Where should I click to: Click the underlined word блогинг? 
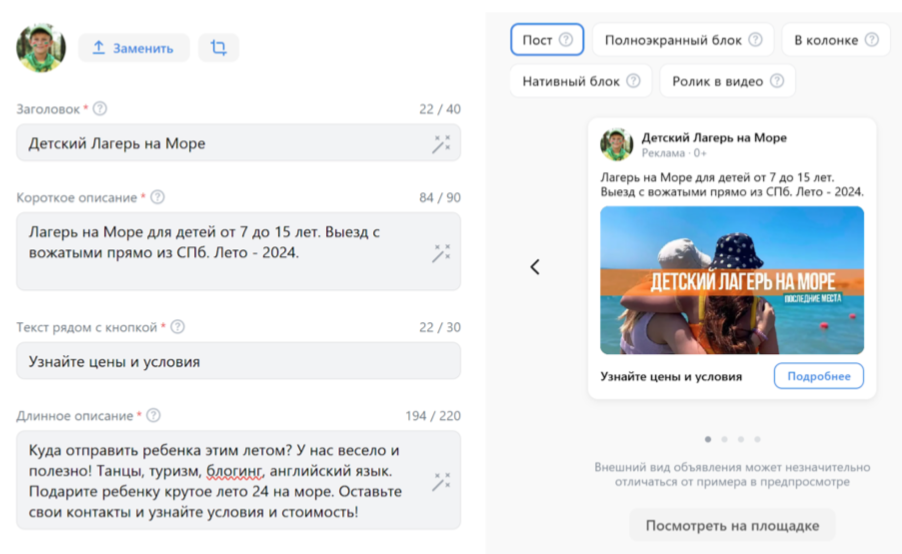pos(234,471)
